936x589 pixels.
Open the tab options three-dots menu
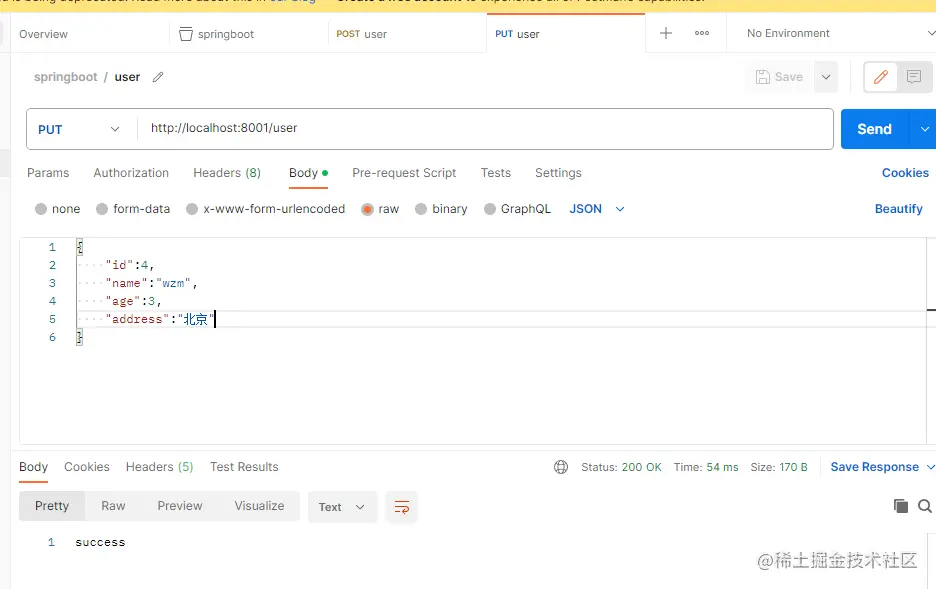(x=702, y=33)
